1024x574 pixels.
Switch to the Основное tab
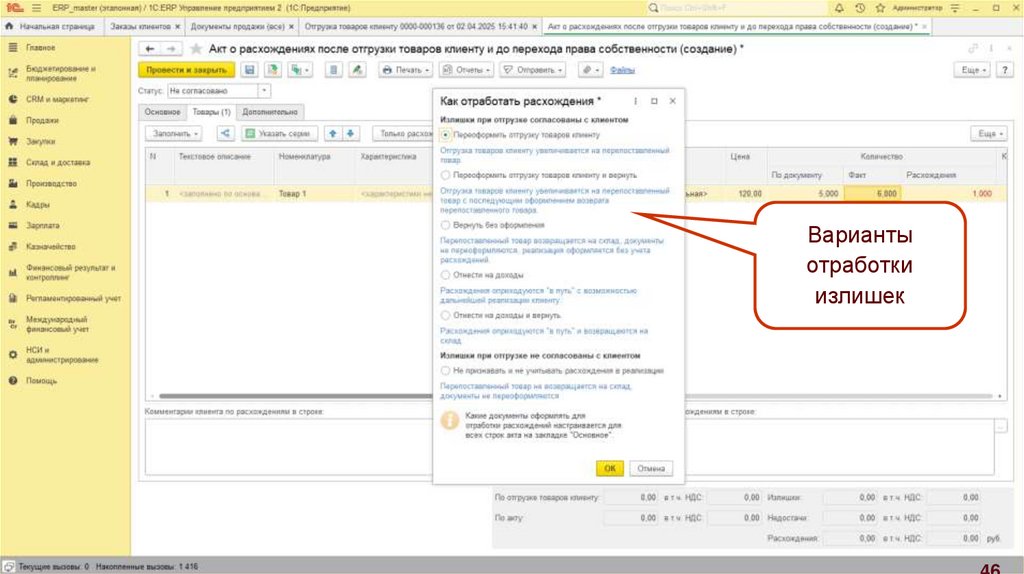pyautogui.click(x=161, y=112)
